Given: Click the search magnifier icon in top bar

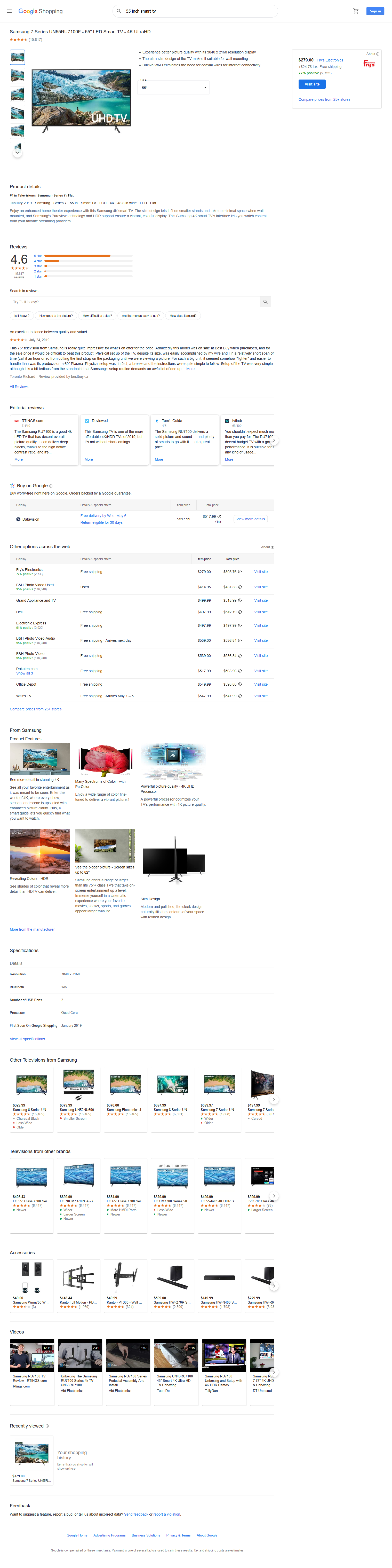Looking at the screenshot, I should pos(119,11).
